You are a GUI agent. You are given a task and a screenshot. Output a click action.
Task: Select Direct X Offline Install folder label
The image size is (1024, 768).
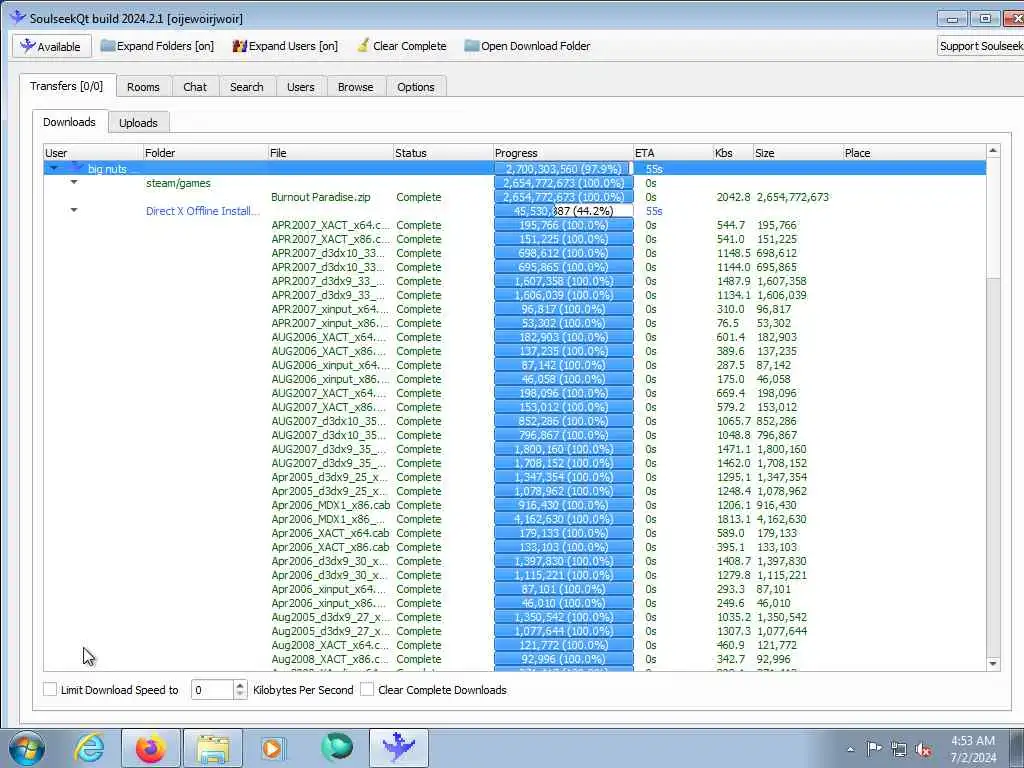coord(202,211)
